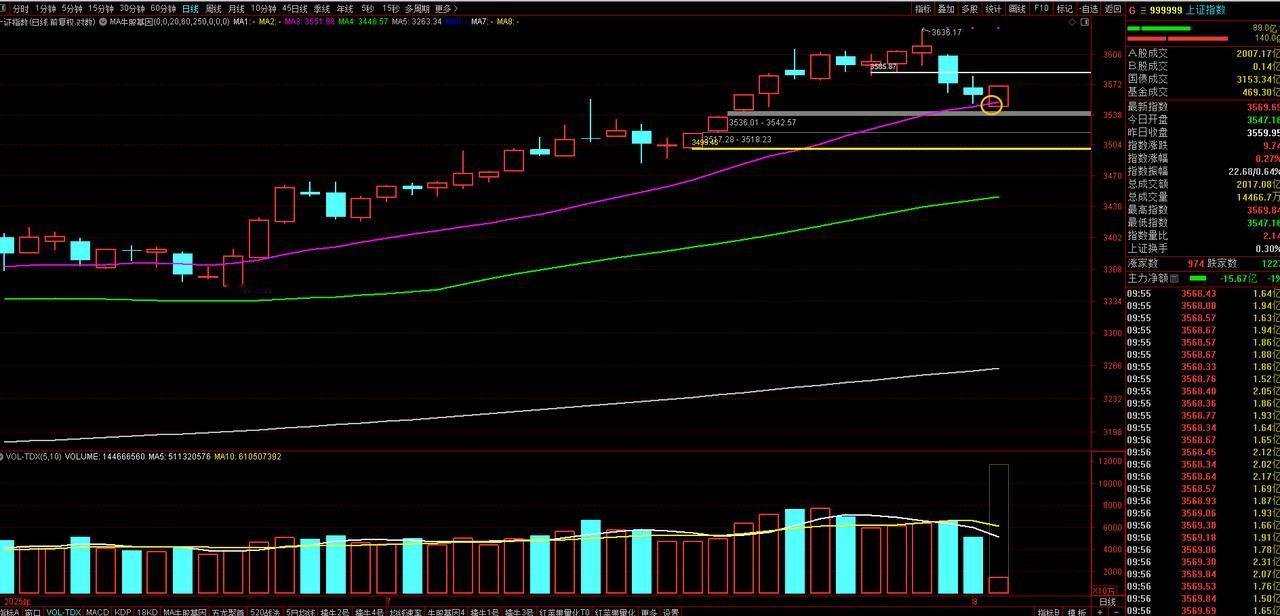Click the 标记 mark button

(1065, 8)
